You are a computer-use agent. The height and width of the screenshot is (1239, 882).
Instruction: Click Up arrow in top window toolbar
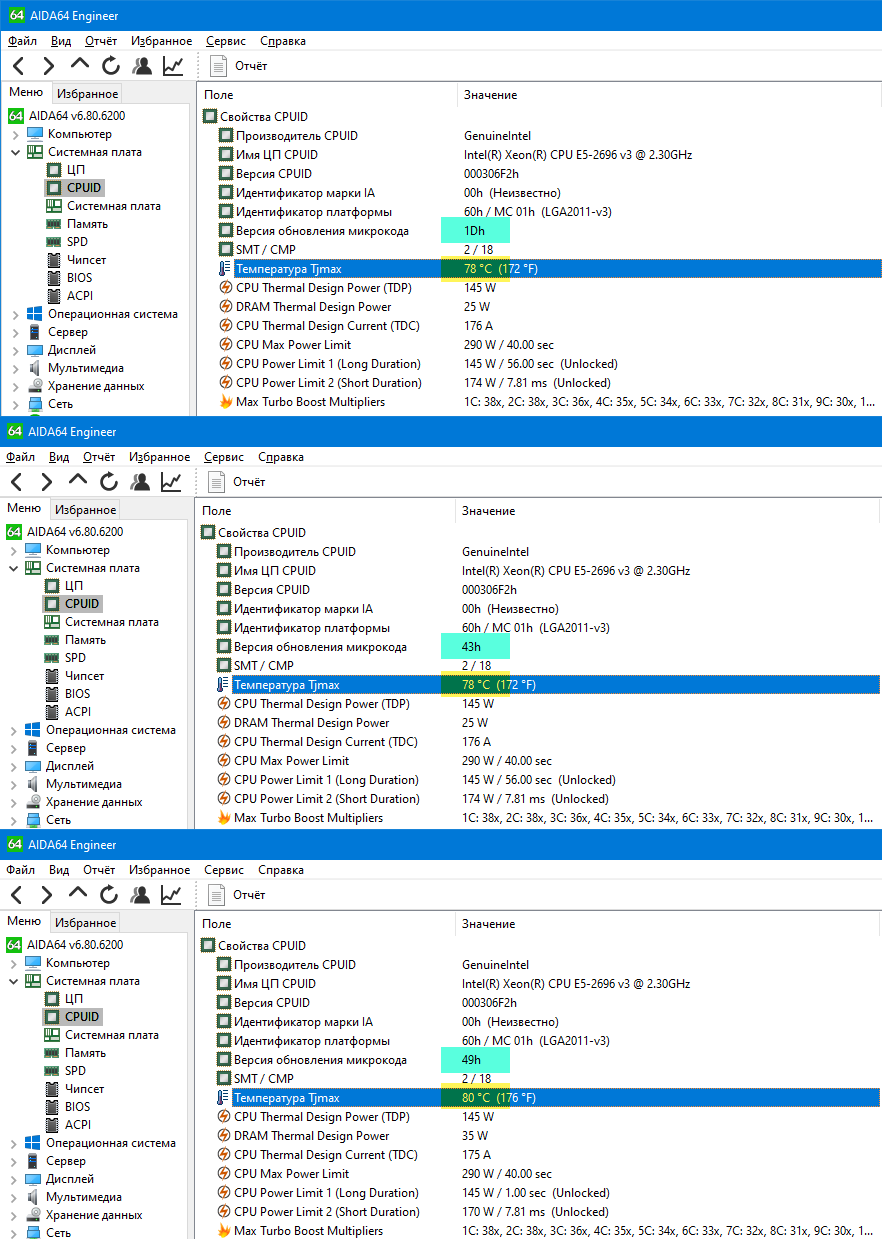point(80,64)
